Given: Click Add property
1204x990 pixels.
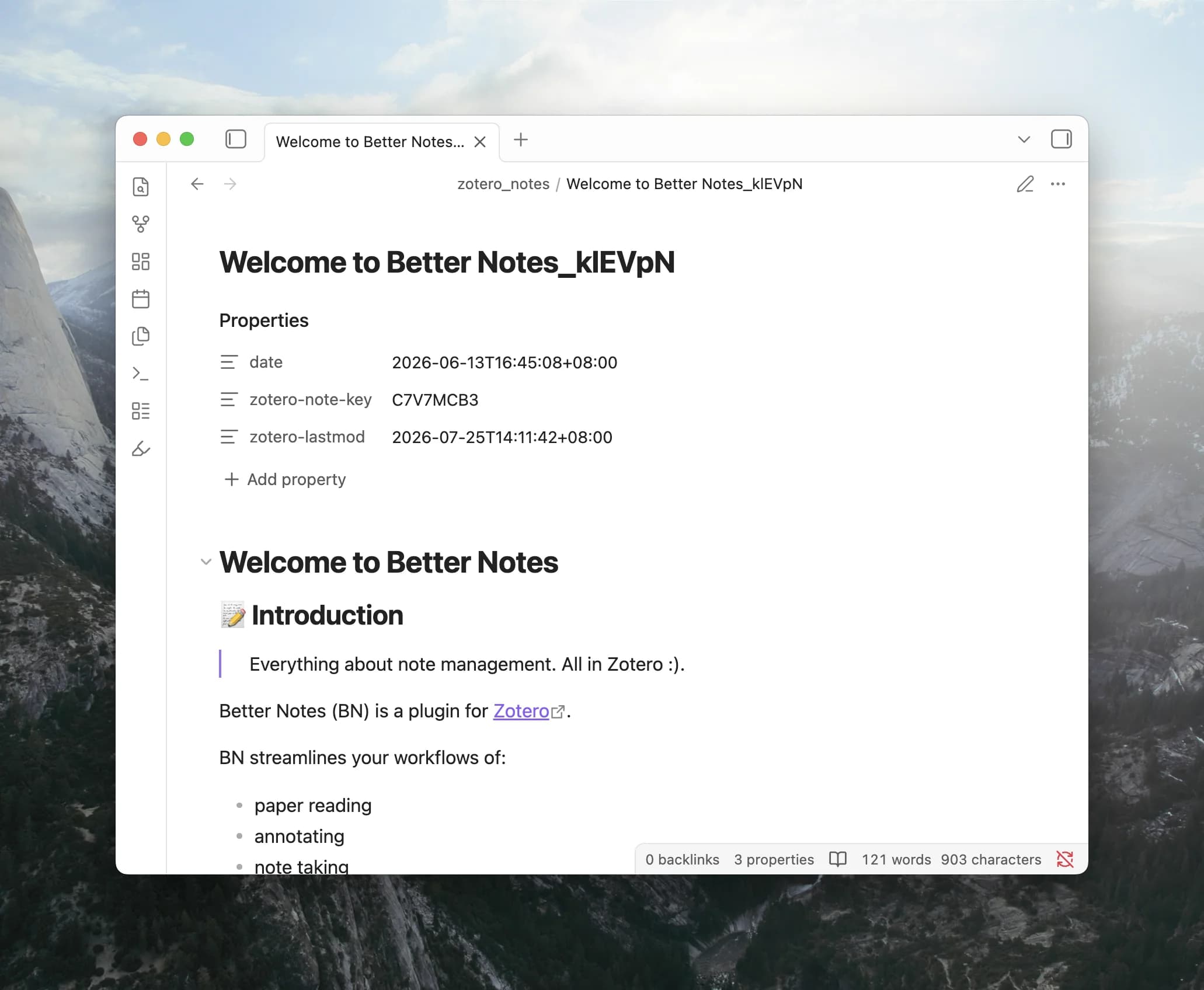Looking at the screenshot, I should pyautogui.click(x=286, y=480).
